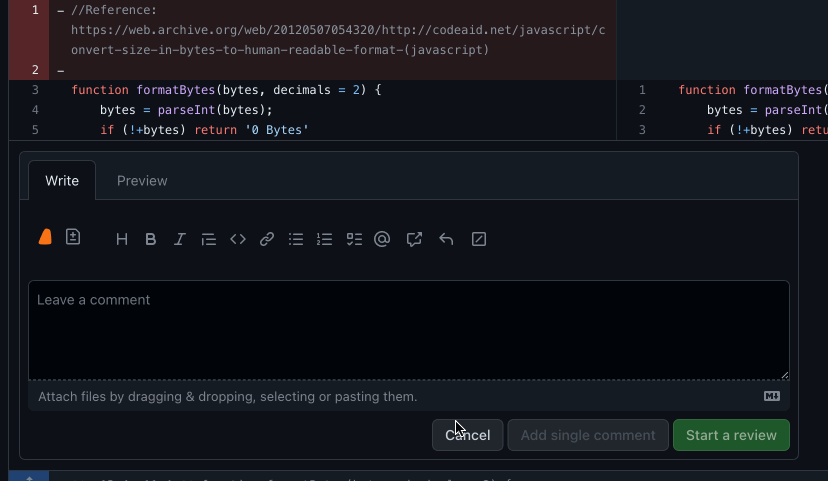Click the slash commands icon
Viewport: 828px width, 481px height.
pos(479,239)
